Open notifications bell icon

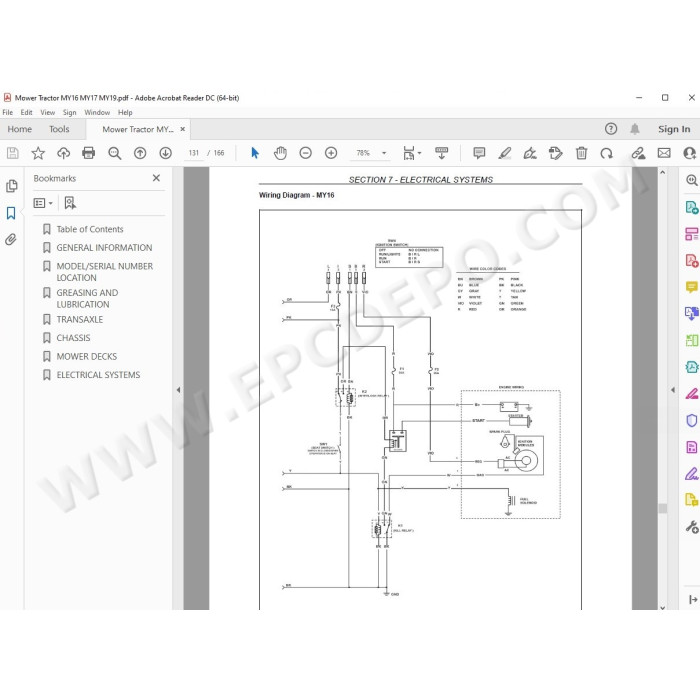[x=634, y=129]
